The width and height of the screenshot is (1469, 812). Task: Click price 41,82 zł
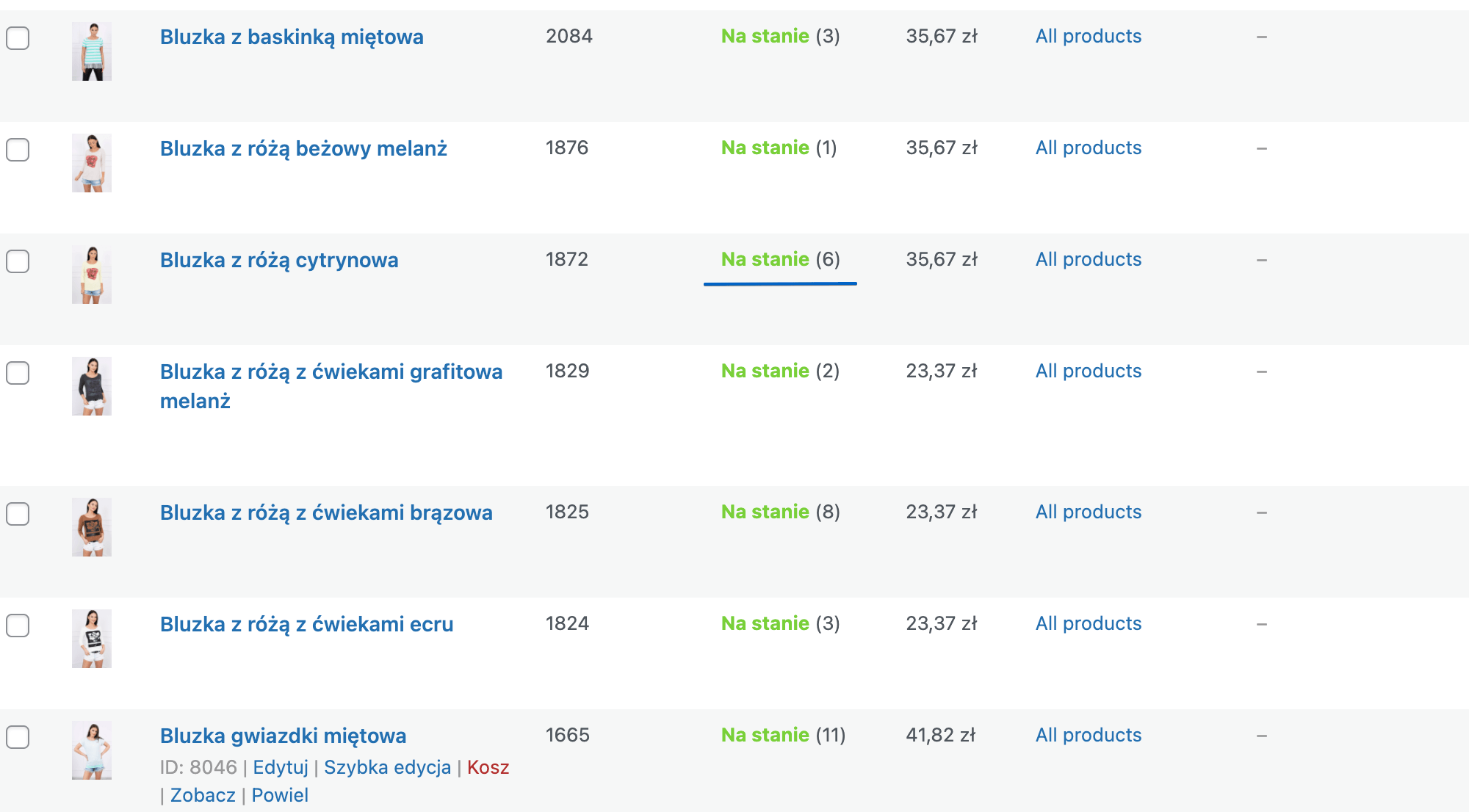(x=941, y=735)
